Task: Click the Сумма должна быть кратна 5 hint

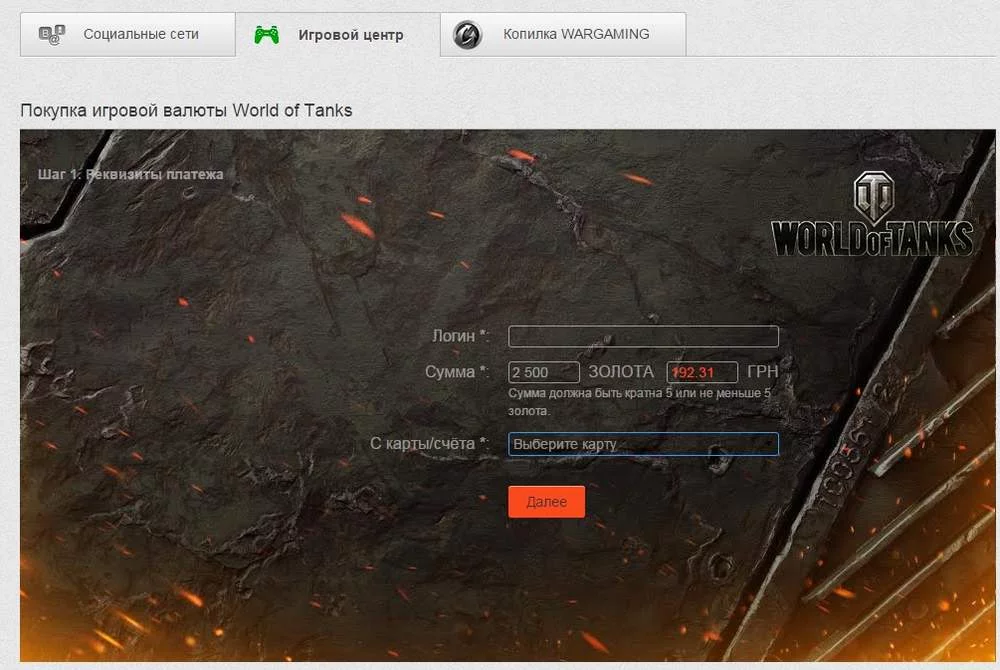Action: (x=639, y=402)
